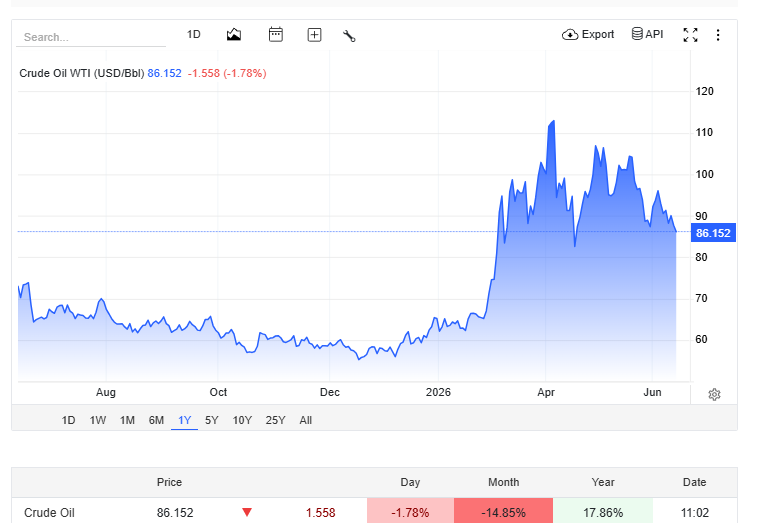This screenshot has width=757, height=523.
Task: Click the chart search field
Action: click(x=91, y=37)
